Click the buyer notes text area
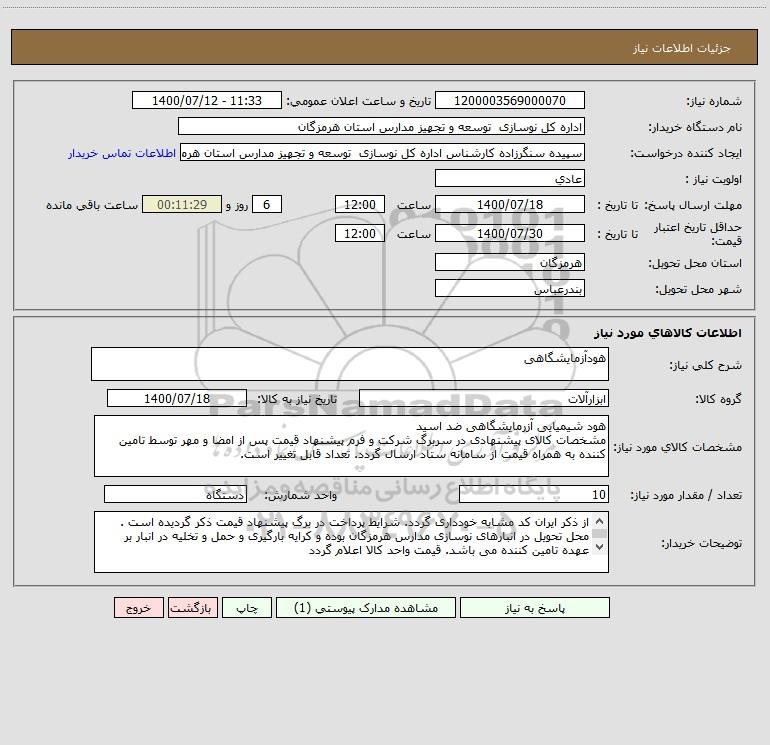Viewport: 770px width, 745px height. tap(351, 542)
